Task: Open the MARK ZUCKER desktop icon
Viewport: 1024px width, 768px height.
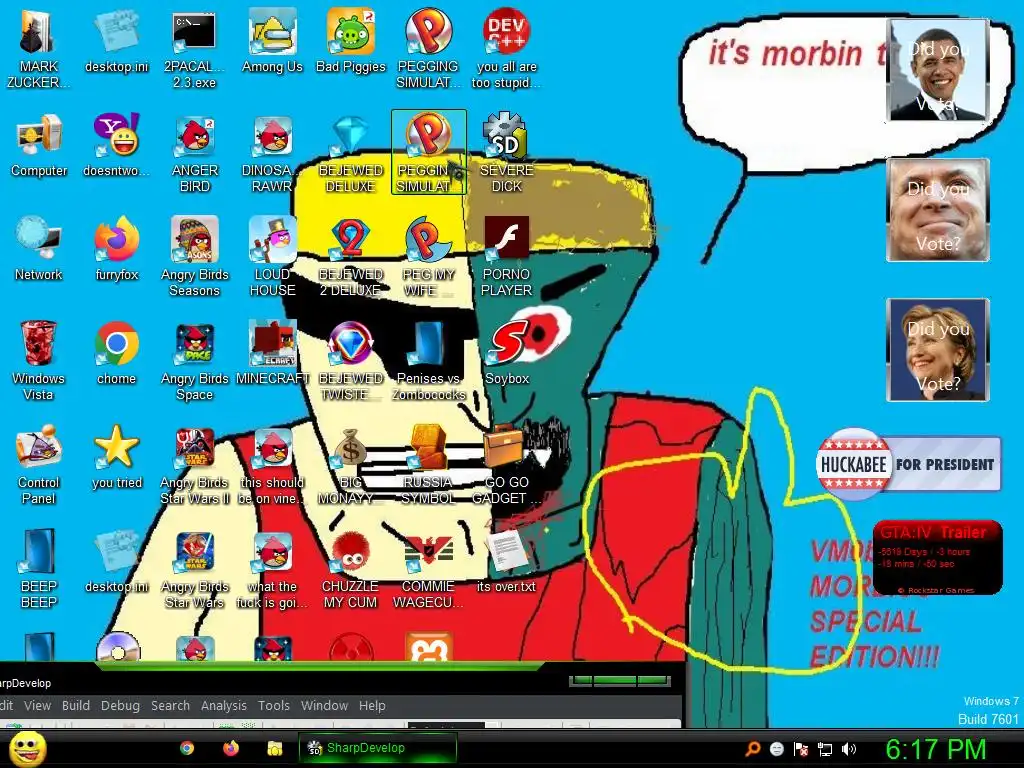Action: click(x=38, y=49)
